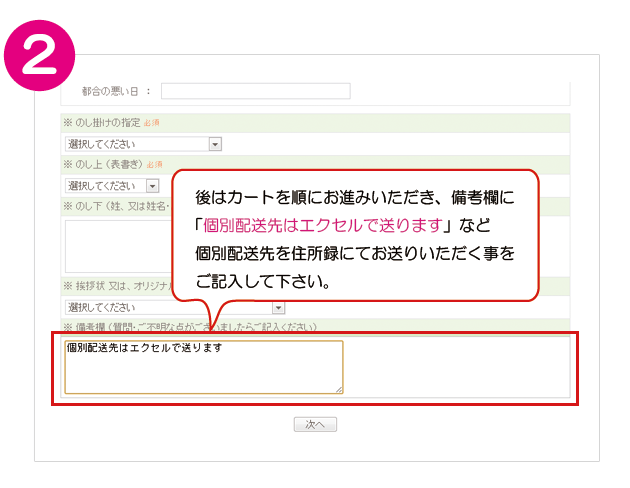Click the 備考欄 remarks text area
630x488 pixels.
pos(204,367)
